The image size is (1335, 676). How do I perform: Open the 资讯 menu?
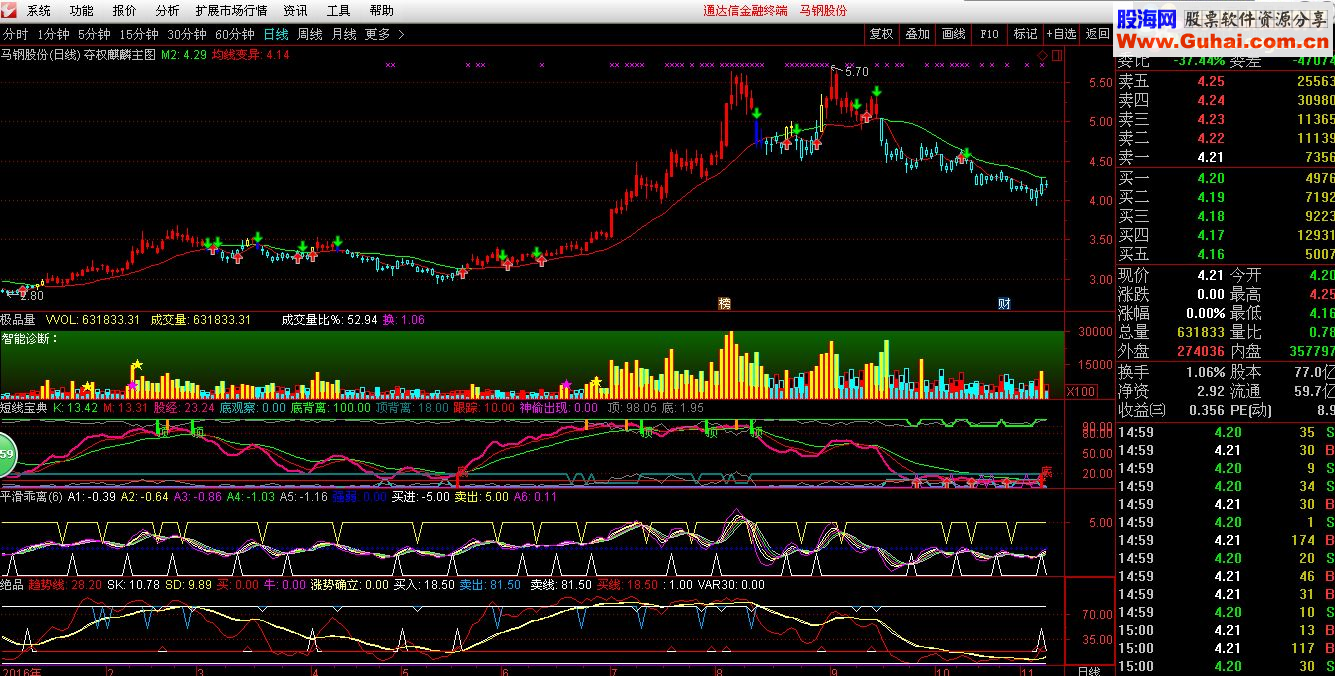point(295,11)
